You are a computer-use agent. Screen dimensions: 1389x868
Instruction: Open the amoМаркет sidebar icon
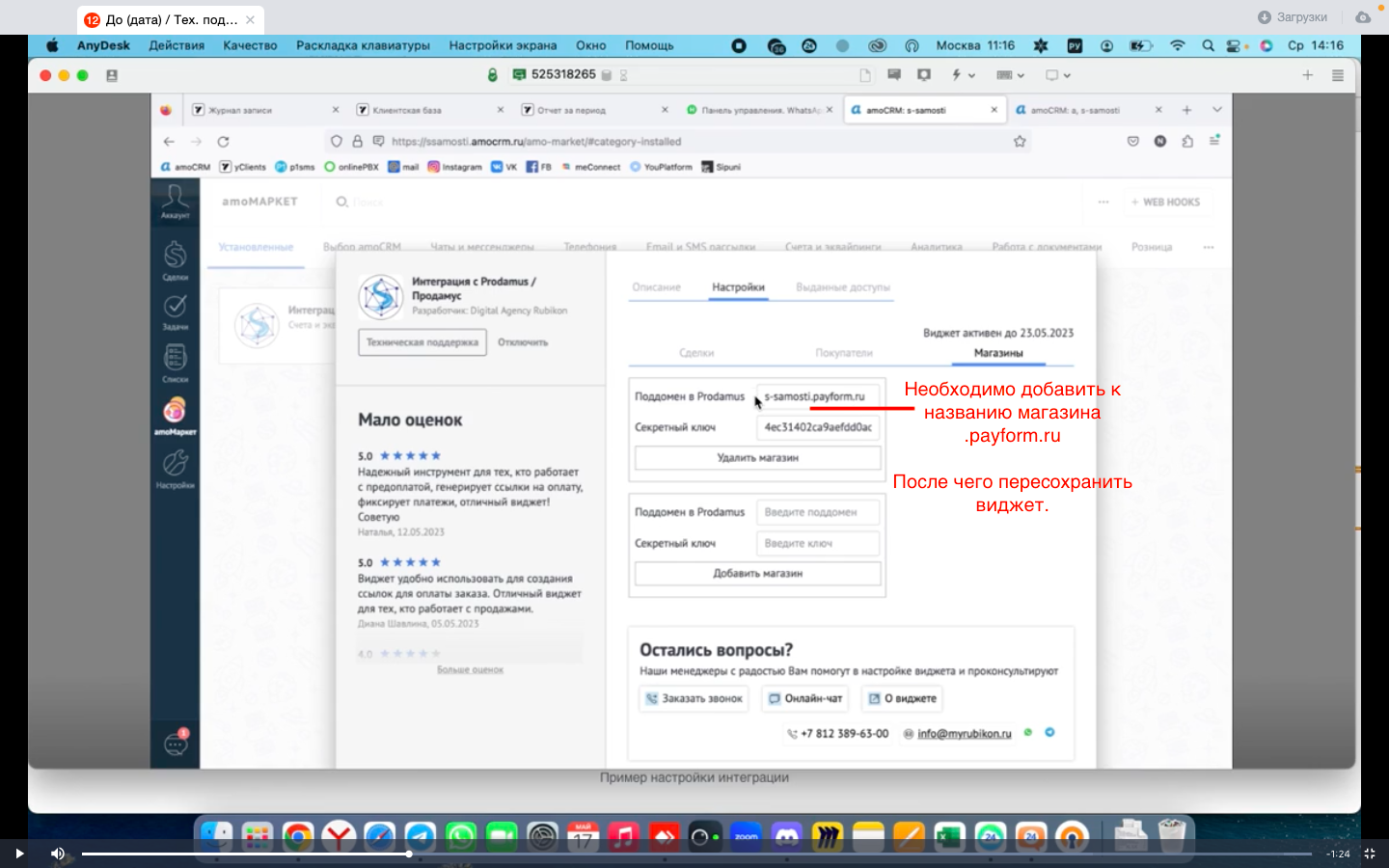pos(175,416)
